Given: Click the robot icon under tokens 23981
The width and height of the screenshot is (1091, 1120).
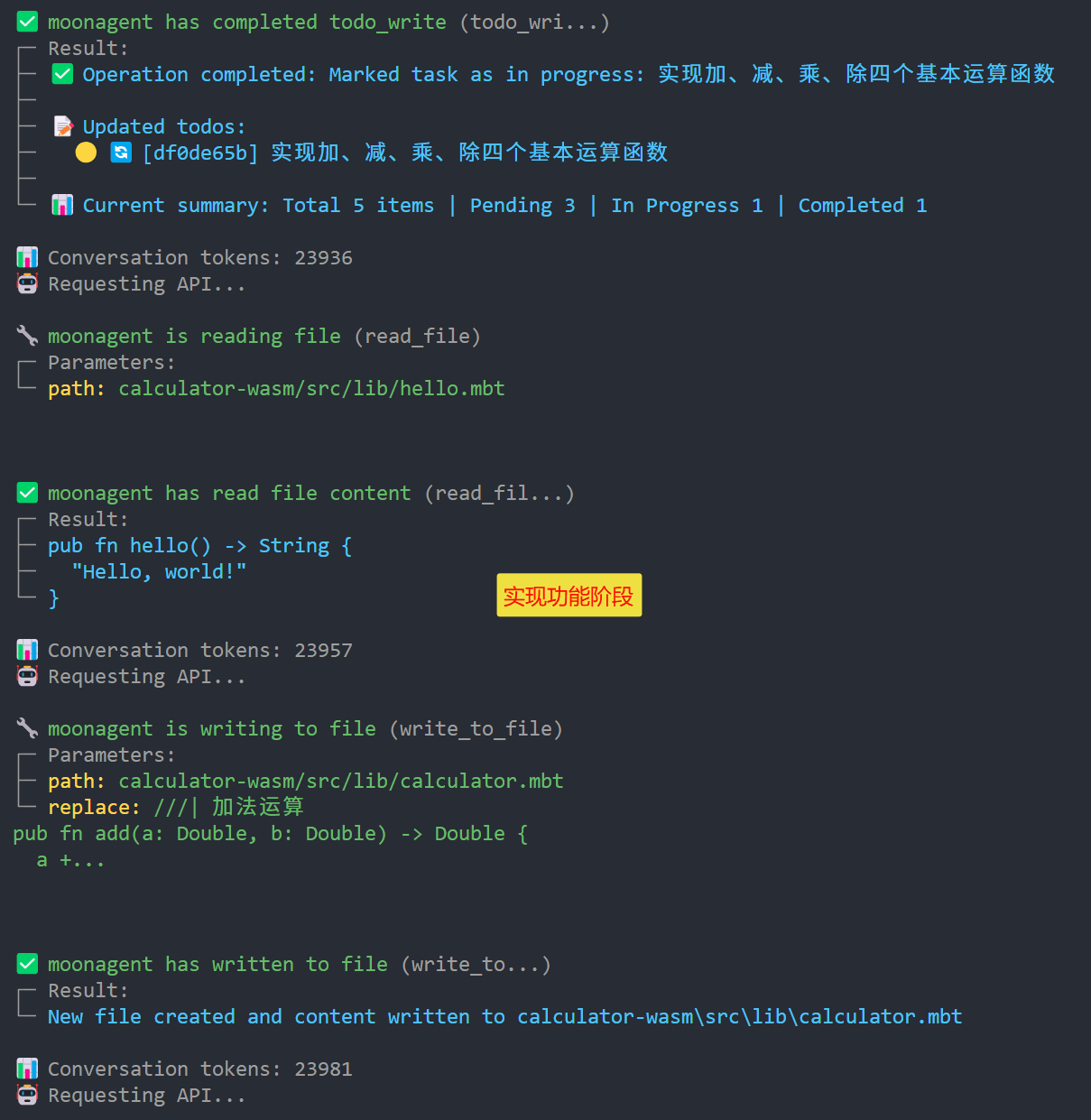Looking at the screenshot, I should (x=27, y=1095).
